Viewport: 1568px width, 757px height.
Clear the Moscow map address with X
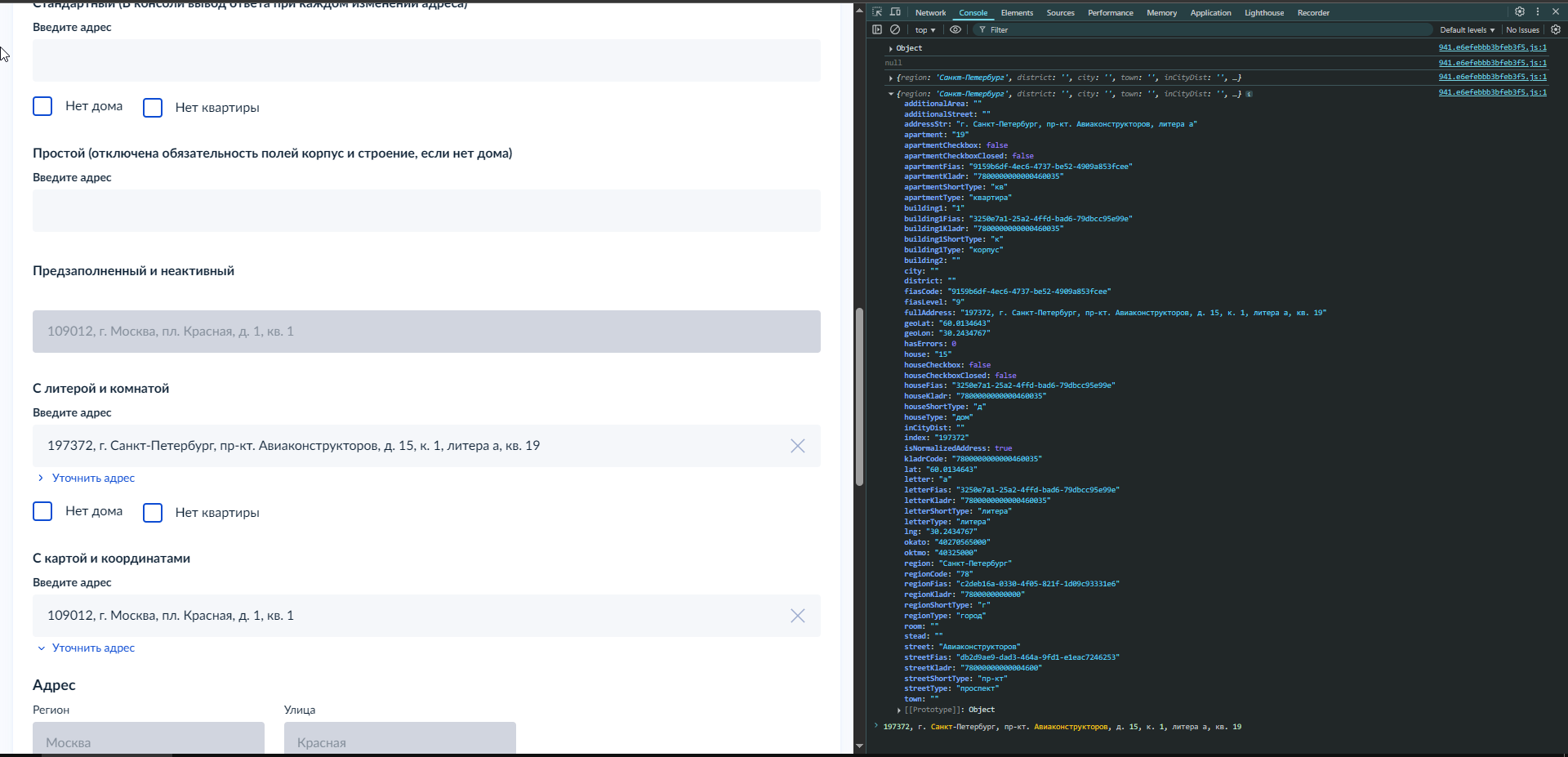click(798, 616)
